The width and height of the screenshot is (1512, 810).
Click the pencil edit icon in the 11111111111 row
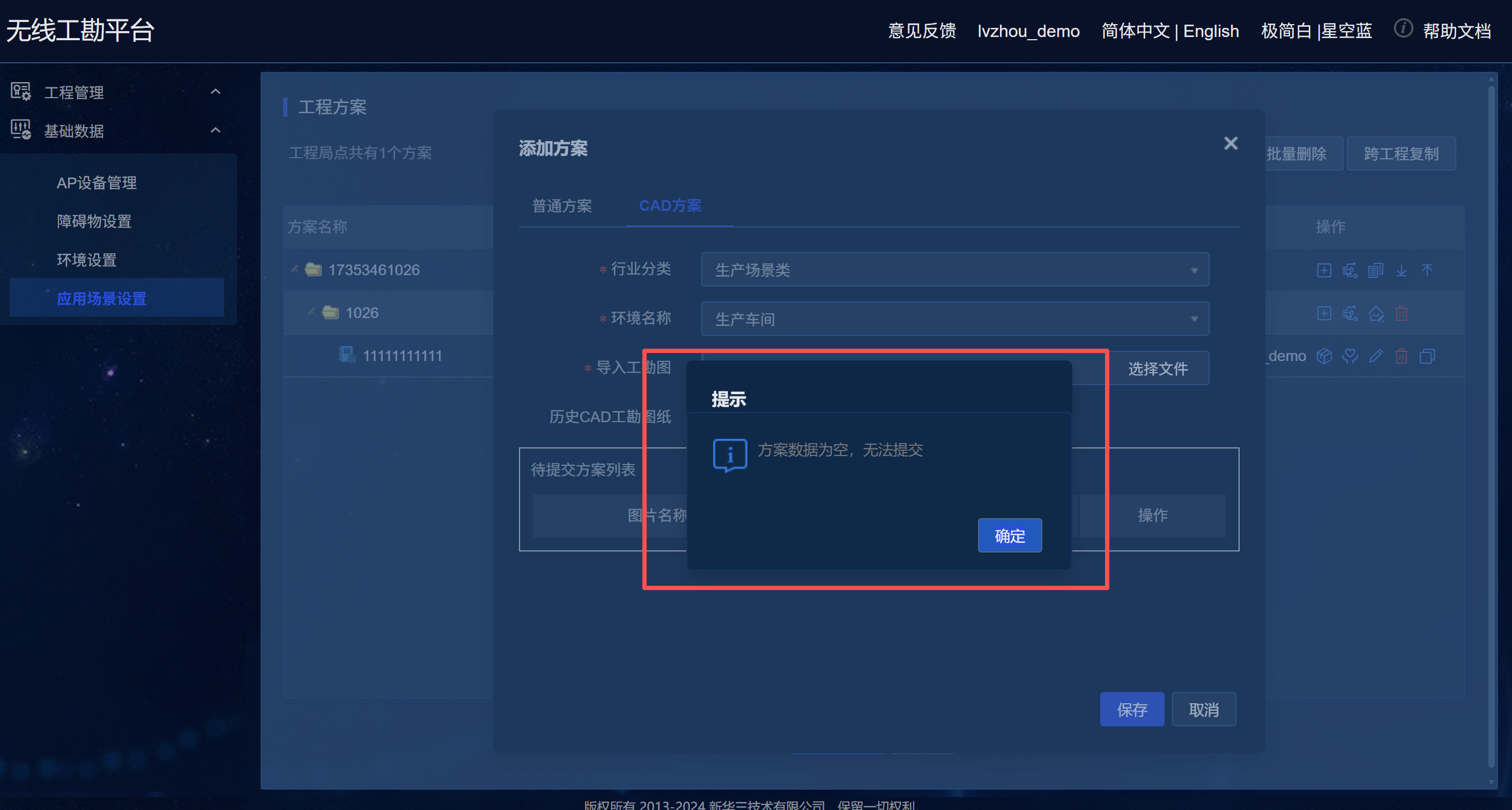1375,356
